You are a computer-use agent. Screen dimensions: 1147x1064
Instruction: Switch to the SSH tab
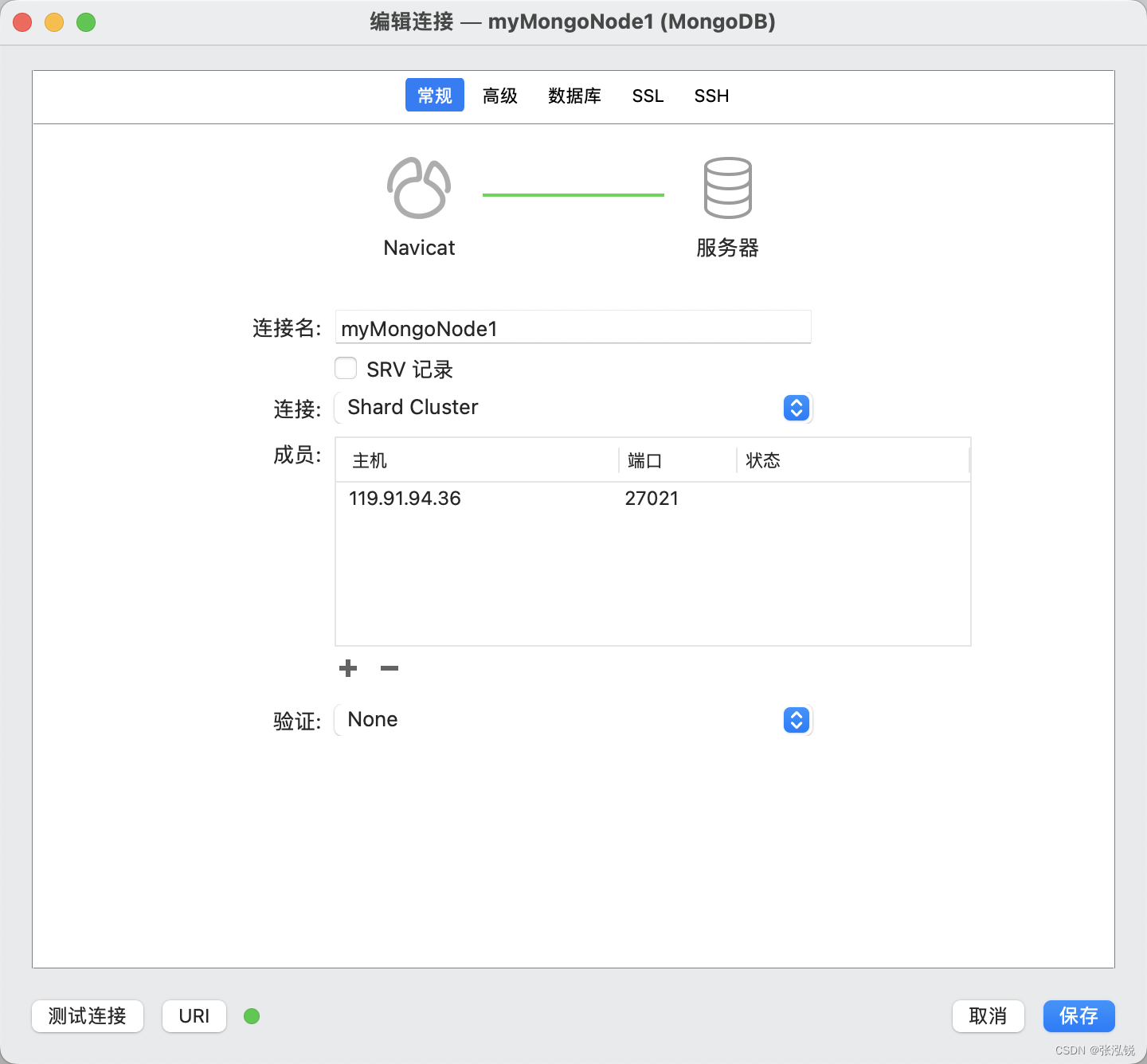[711, 96]
